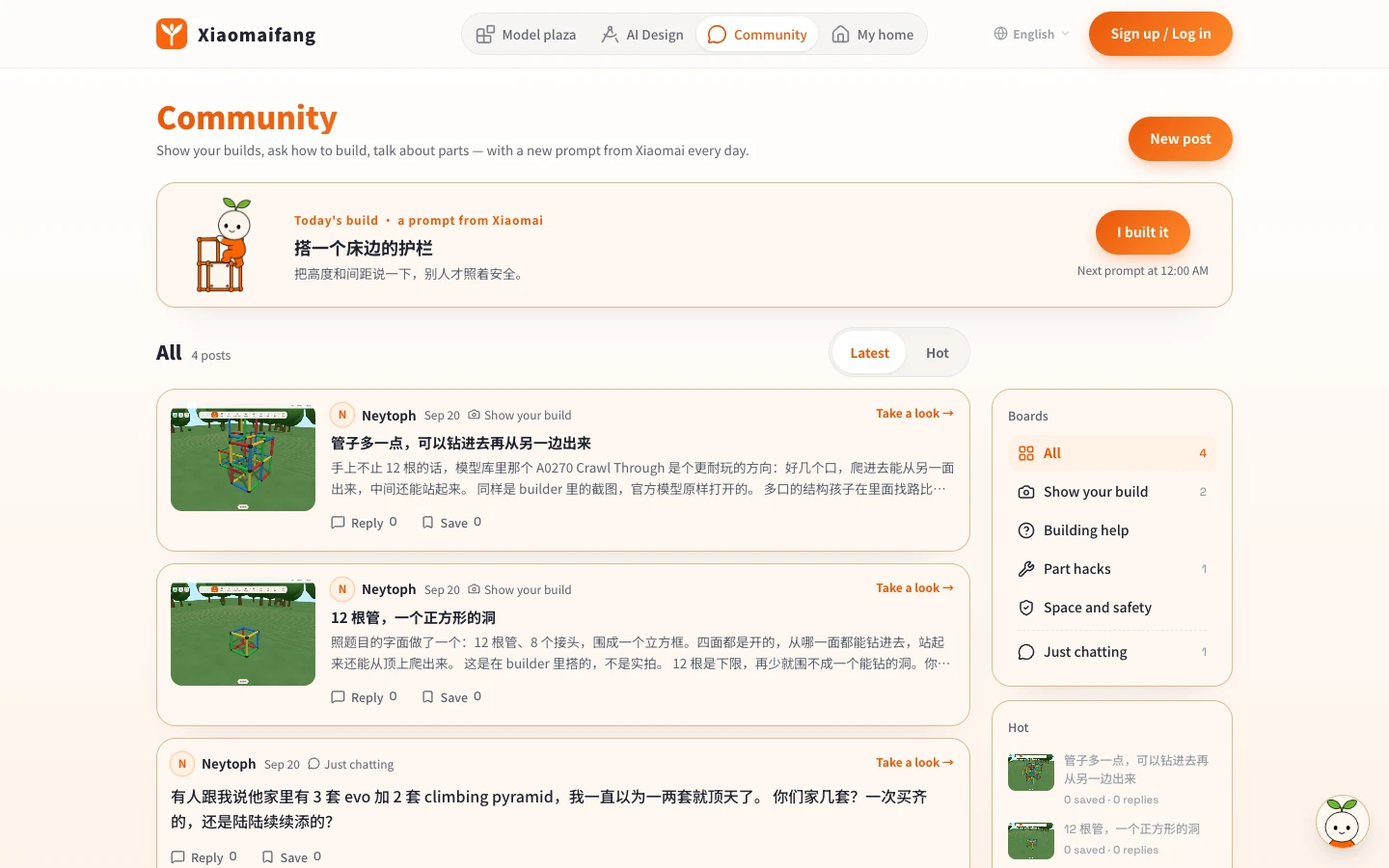Reply to the 12 根管 post

(364, 697)
